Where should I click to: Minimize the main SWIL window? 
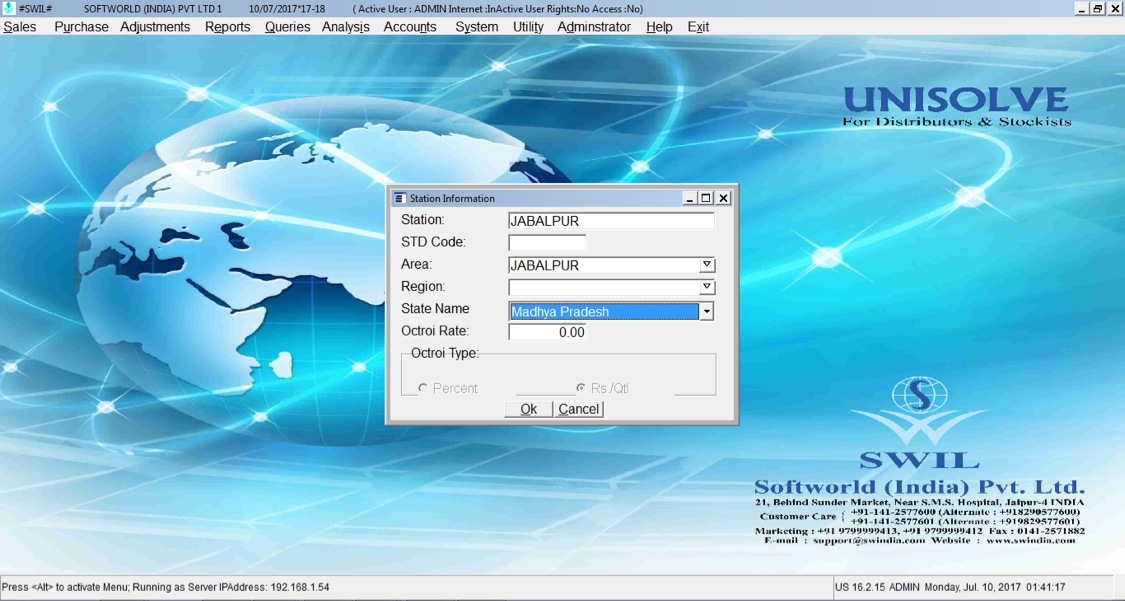(1082, 9)
